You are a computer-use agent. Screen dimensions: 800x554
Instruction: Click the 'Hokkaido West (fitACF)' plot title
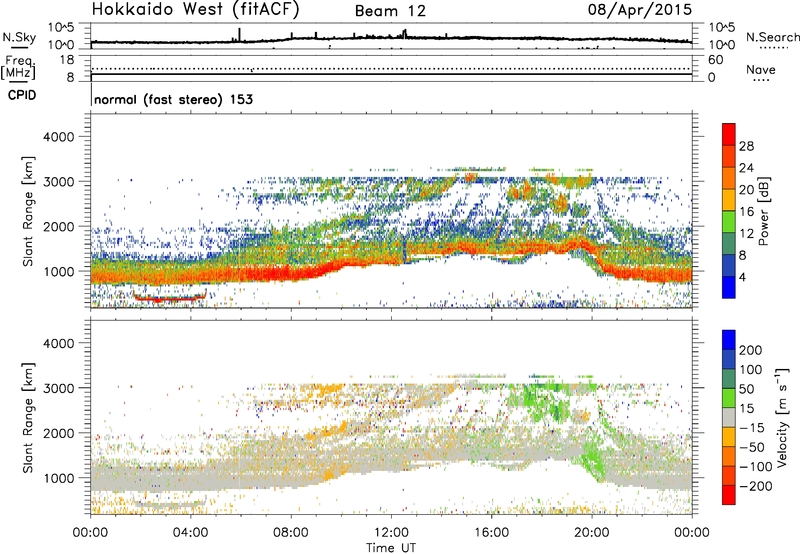pyautogui.click(x=195, y=10)
